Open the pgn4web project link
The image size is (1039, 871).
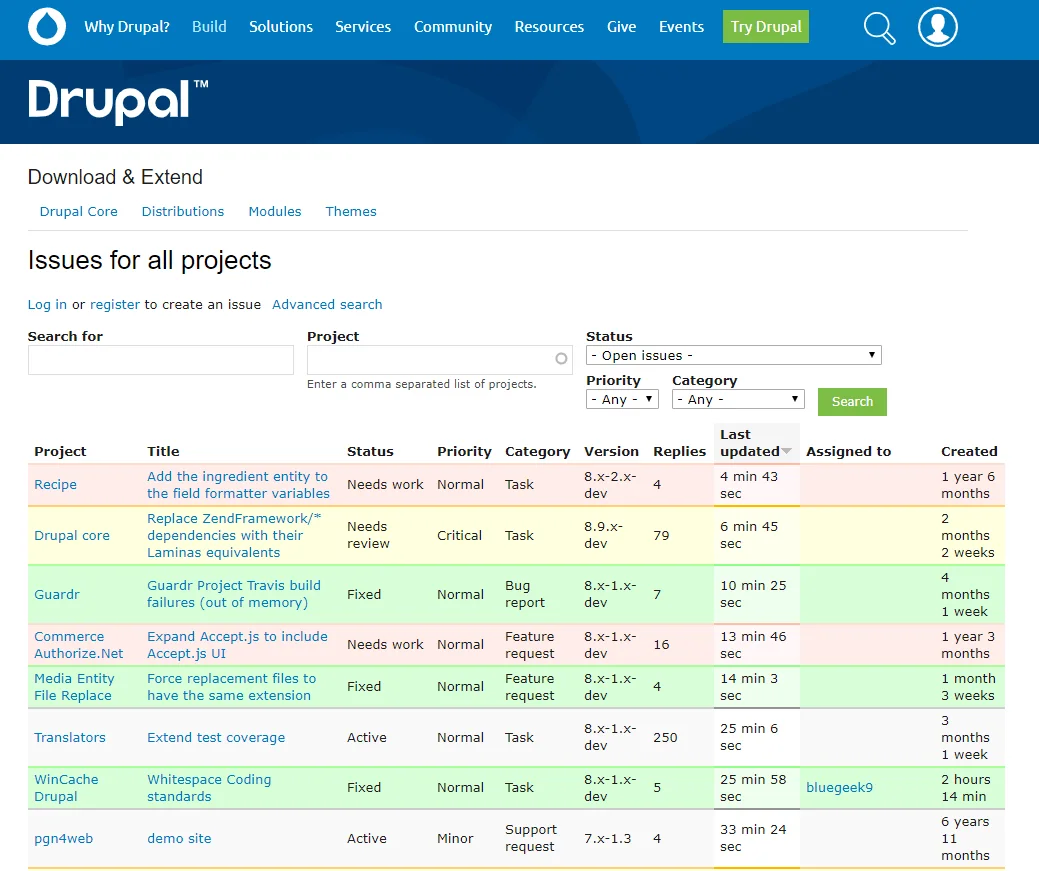click(64, 839)
